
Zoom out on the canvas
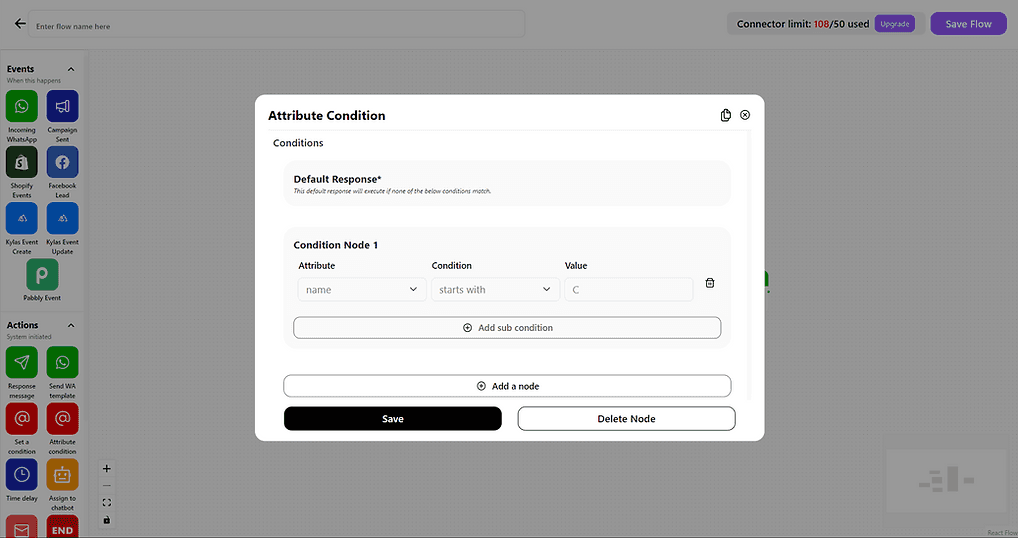tap(106, 485)
